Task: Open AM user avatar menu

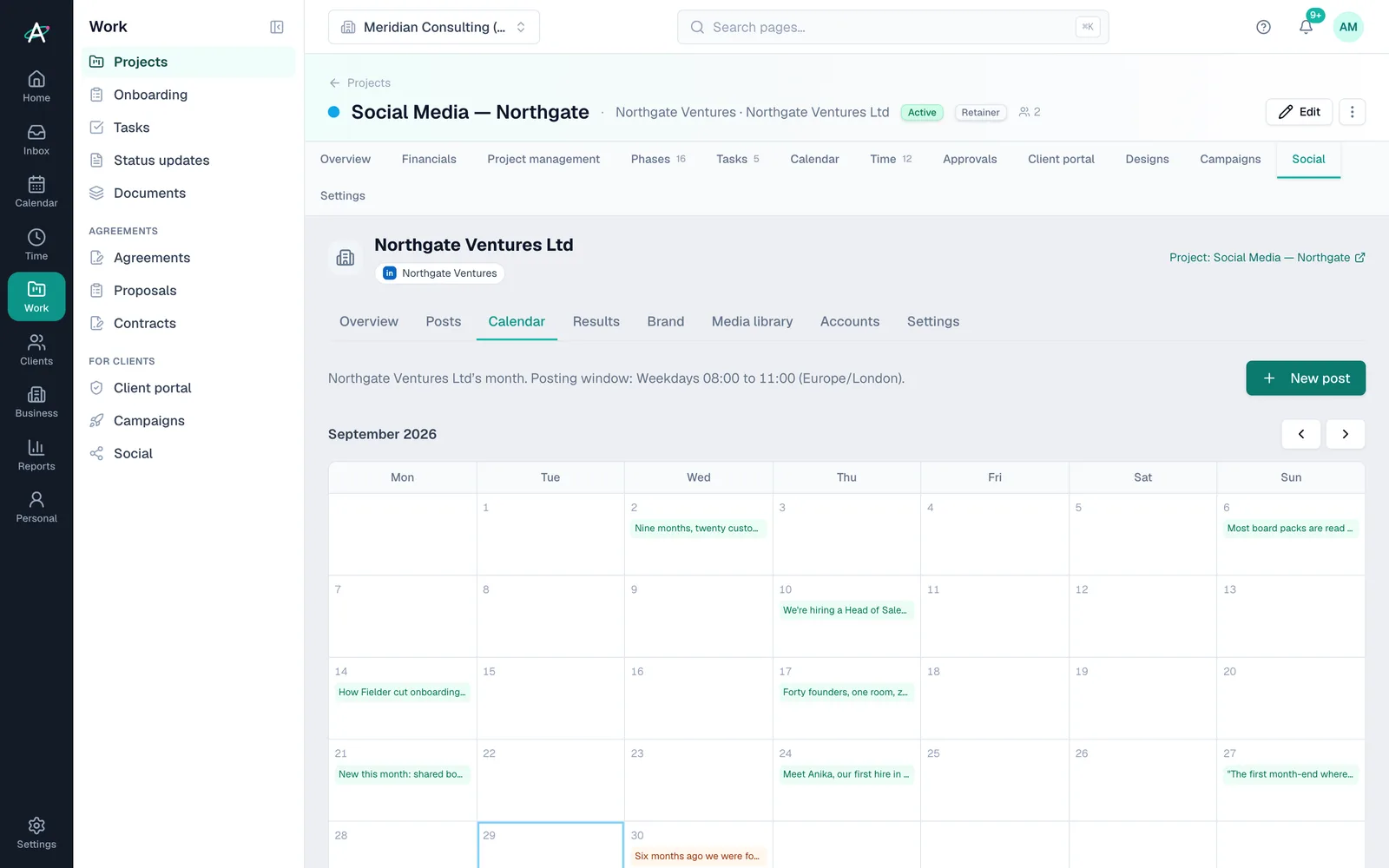Action: click(1348, 27)
